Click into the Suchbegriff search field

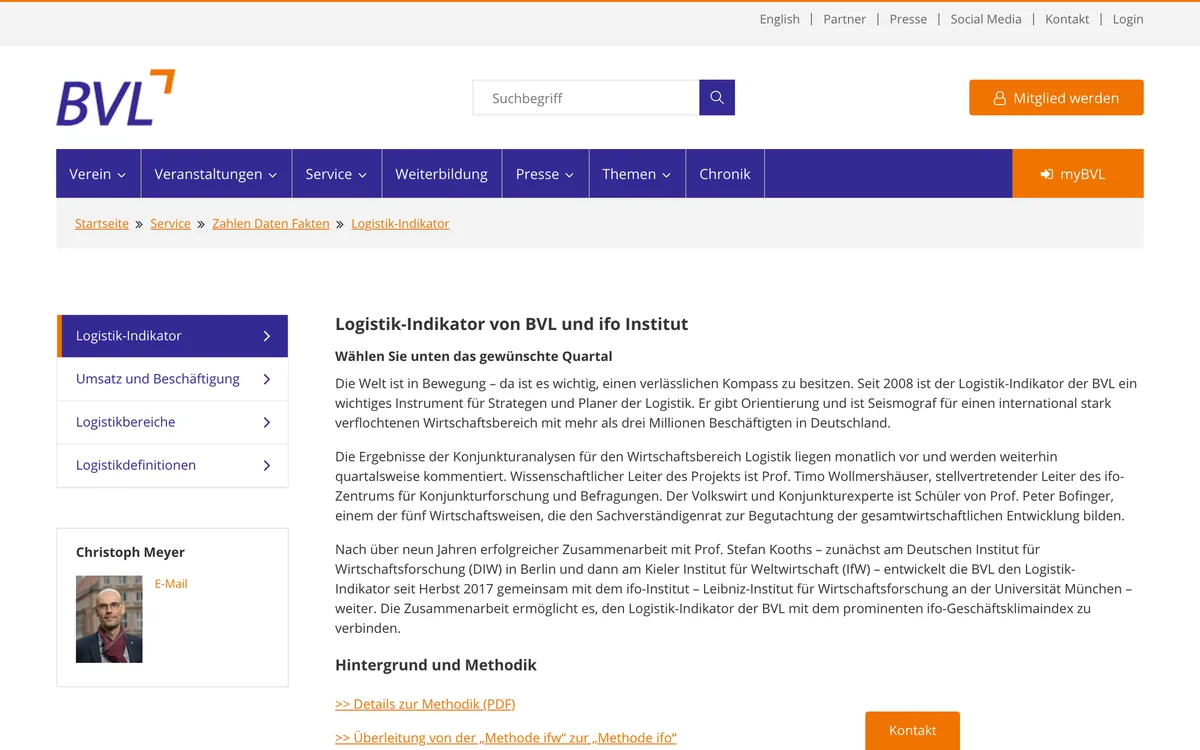coord(586,98)
